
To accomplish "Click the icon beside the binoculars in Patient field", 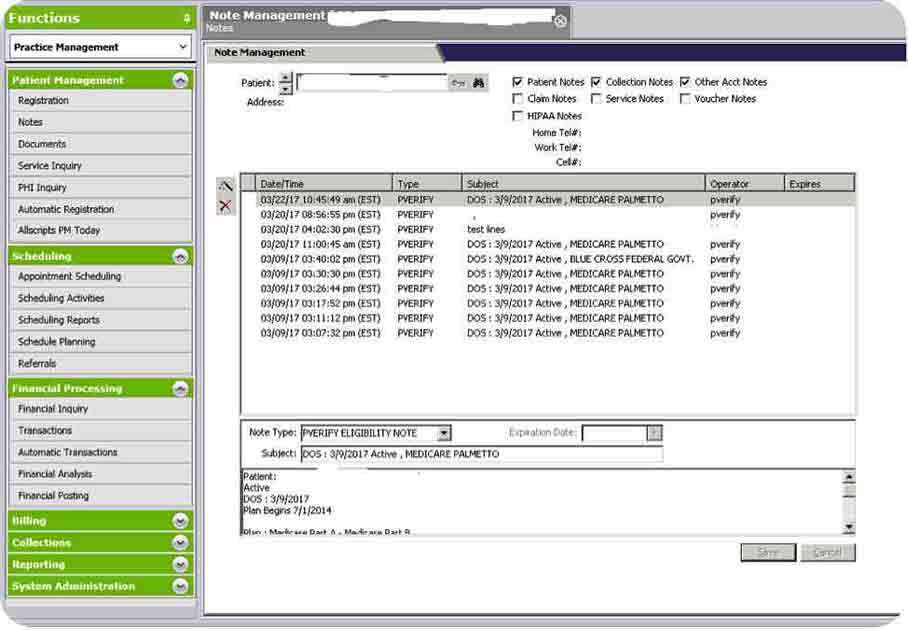I will (x=457, y=82).
